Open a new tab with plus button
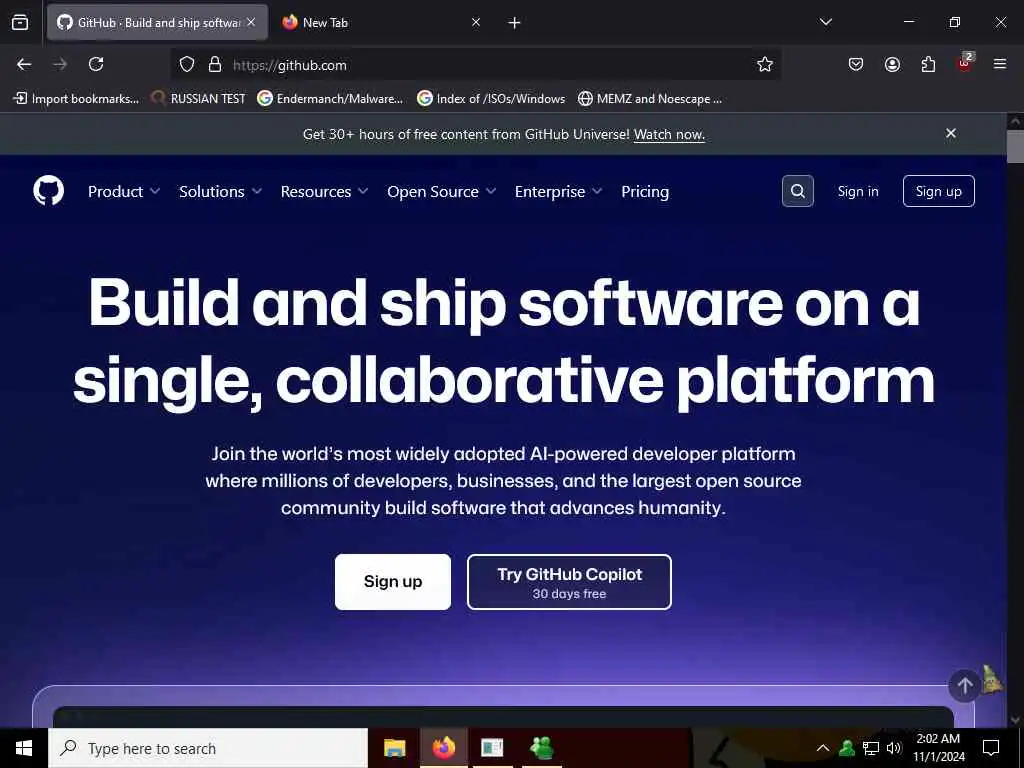 [x=515, y=23]
